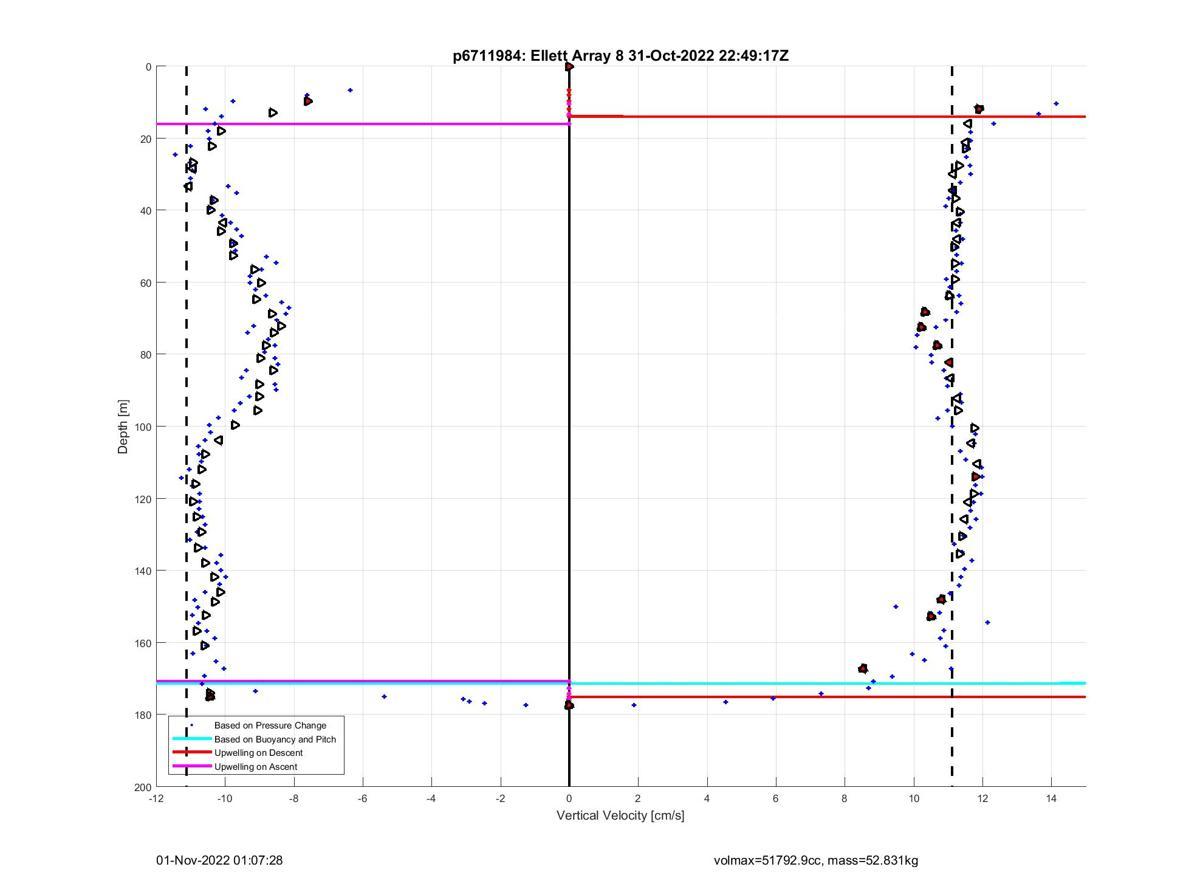Screen dimensions: 1200x885
Task: Click the cyan buoyancy line on the right half
Action: pyautogui.click(x=827, y=684)
